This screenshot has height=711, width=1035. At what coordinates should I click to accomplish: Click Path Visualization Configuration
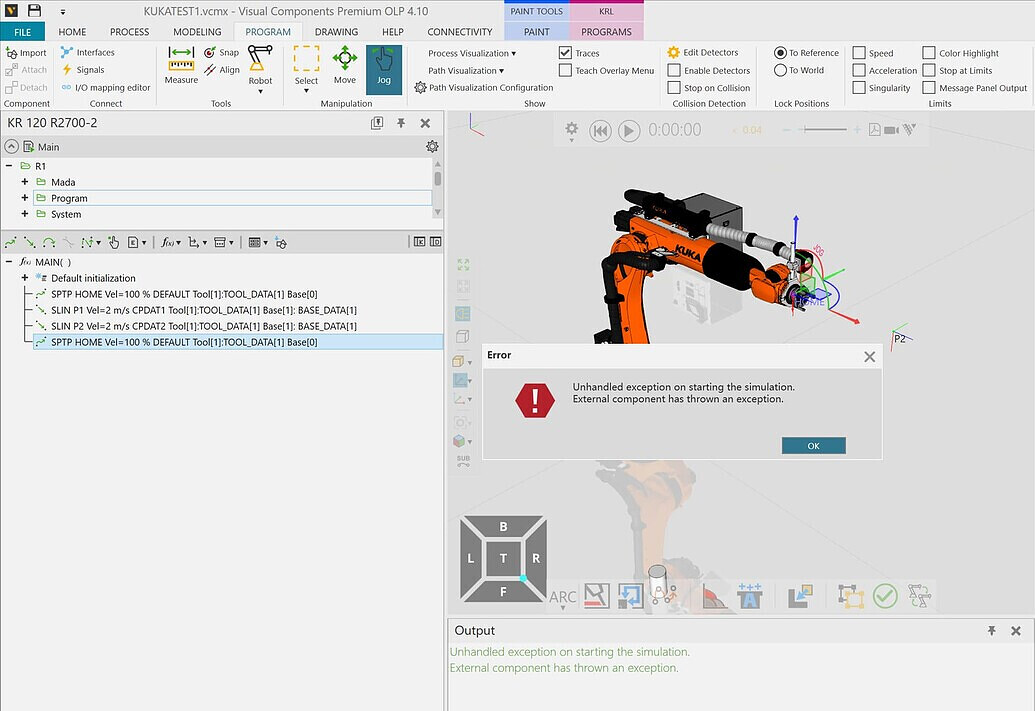point(490,87)
